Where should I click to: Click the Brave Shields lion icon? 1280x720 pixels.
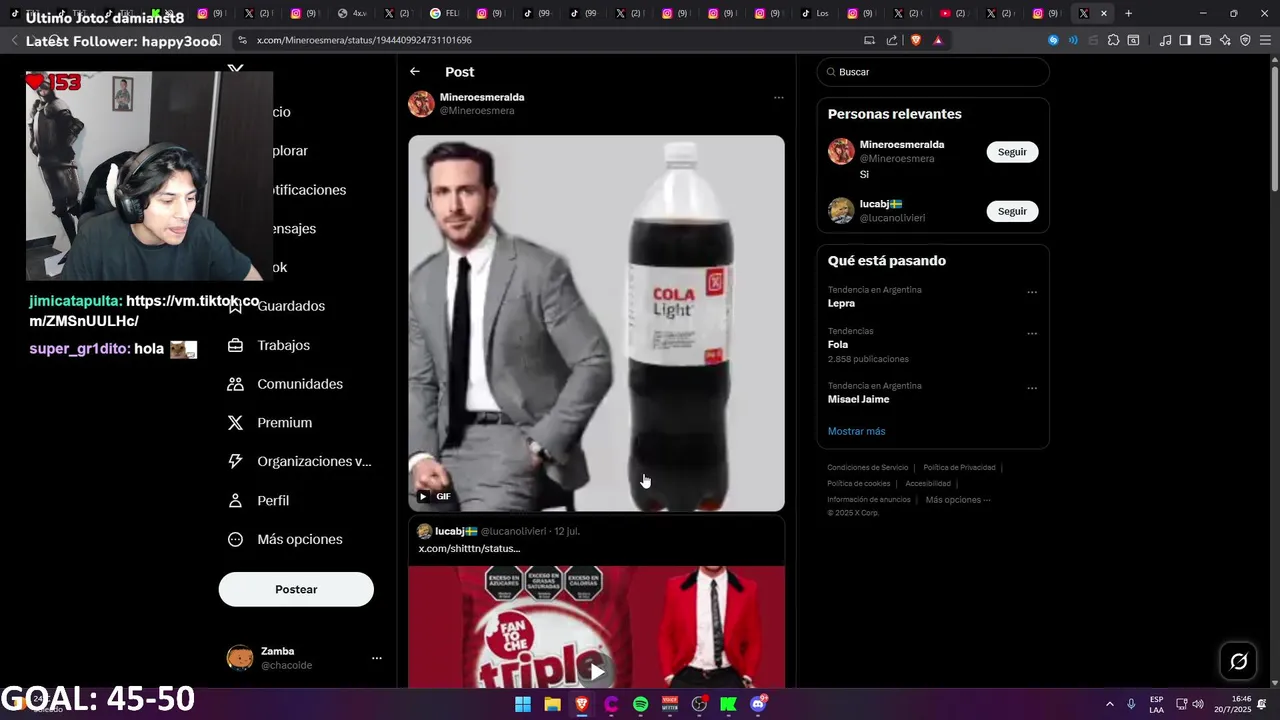(914, 40)
